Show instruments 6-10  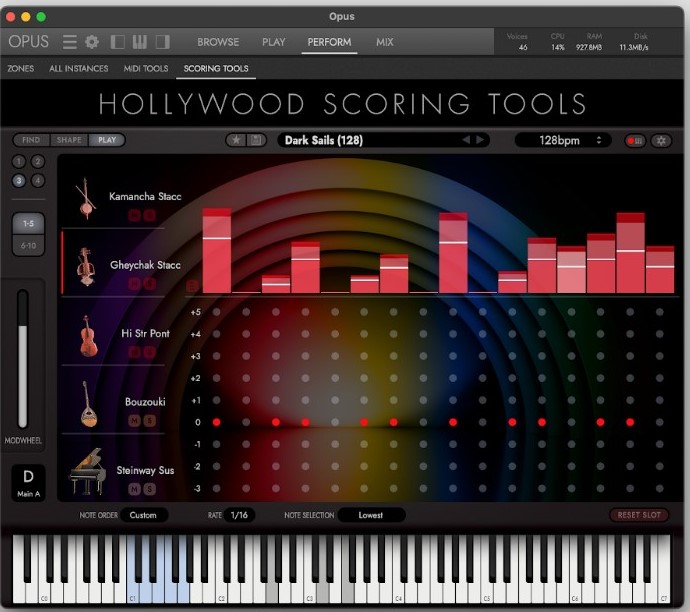tap(28, 246)
